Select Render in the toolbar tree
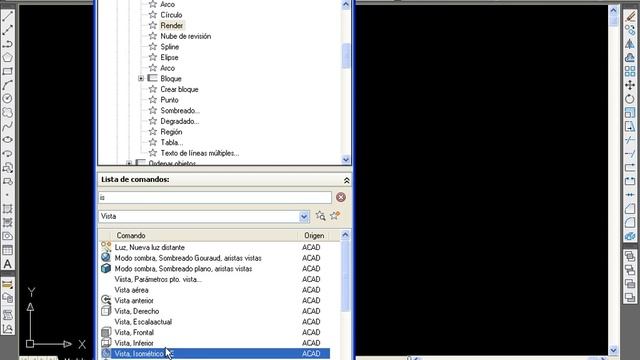 pos(171,25)
